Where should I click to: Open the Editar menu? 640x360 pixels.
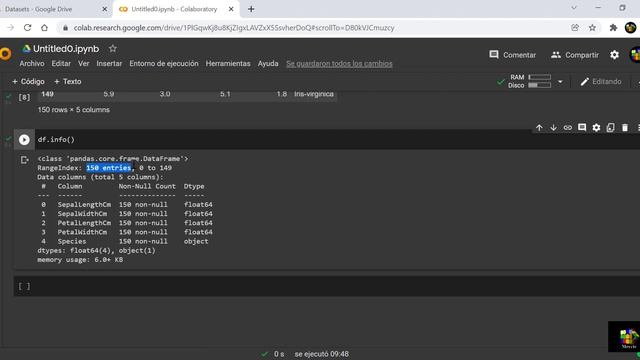point(61,64)
